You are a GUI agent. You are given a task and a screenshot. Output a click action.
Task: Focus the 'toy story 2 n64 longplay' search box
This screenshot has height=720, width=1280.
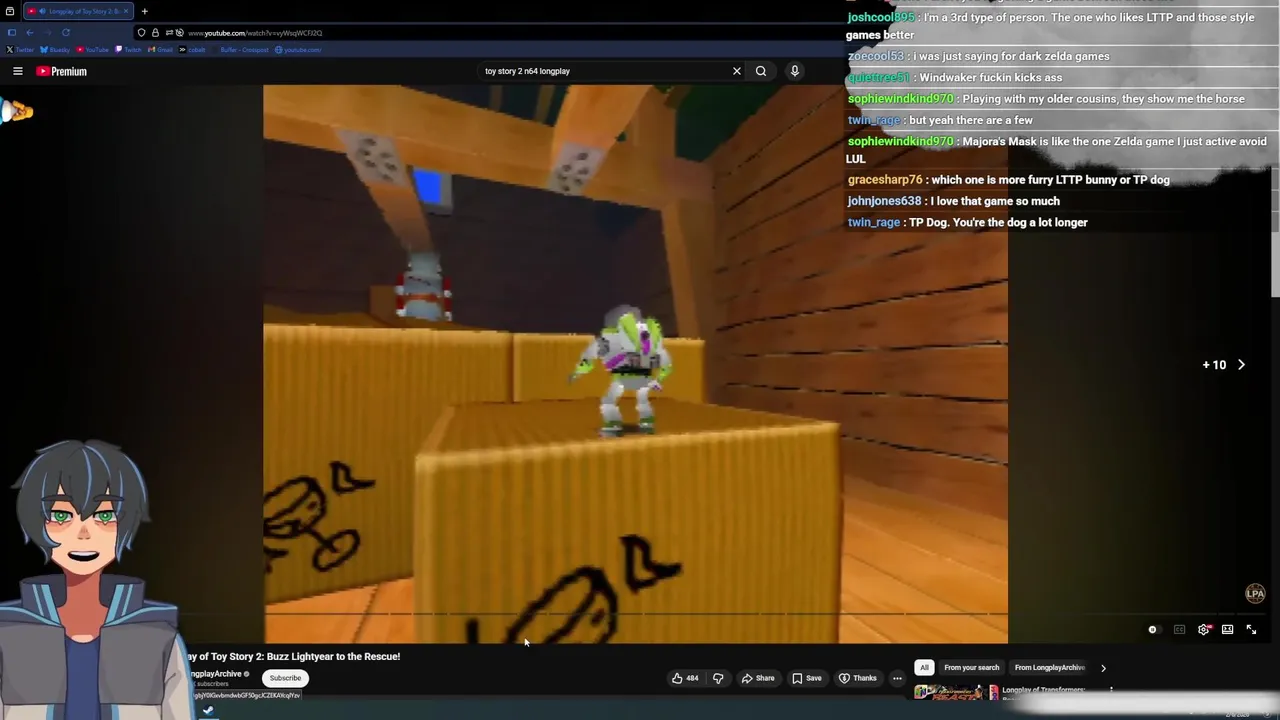coord(604,71)
